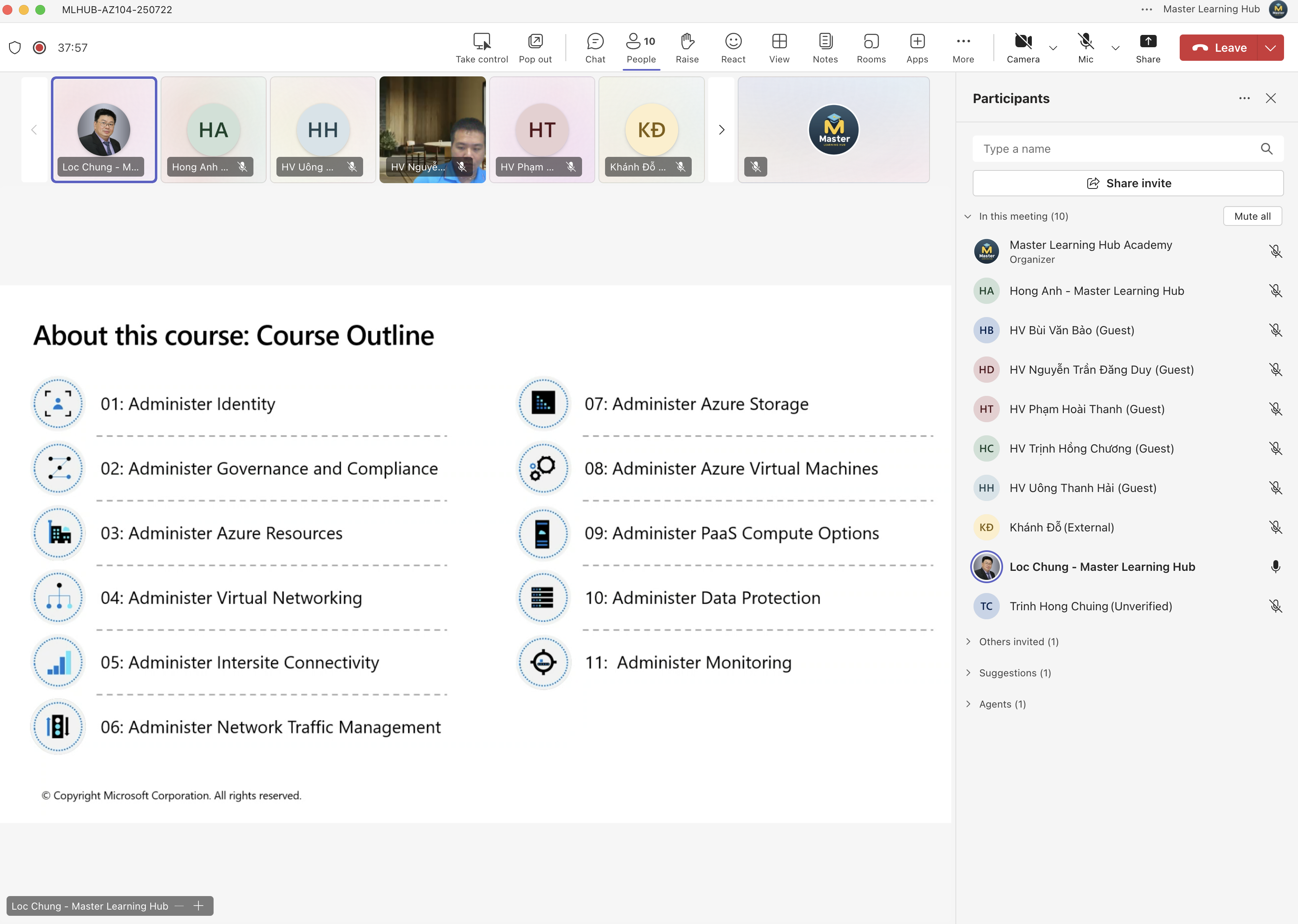Click the Mute all button
Image resolution: width=1298 pixels, height=924 pixels.
coord(1252,216)
